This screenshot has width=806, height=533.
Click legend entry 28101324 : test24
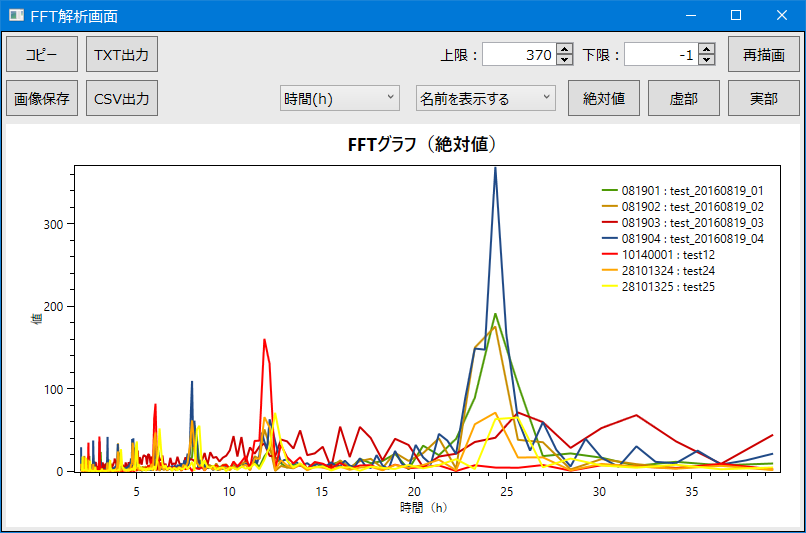pos(658,270)
